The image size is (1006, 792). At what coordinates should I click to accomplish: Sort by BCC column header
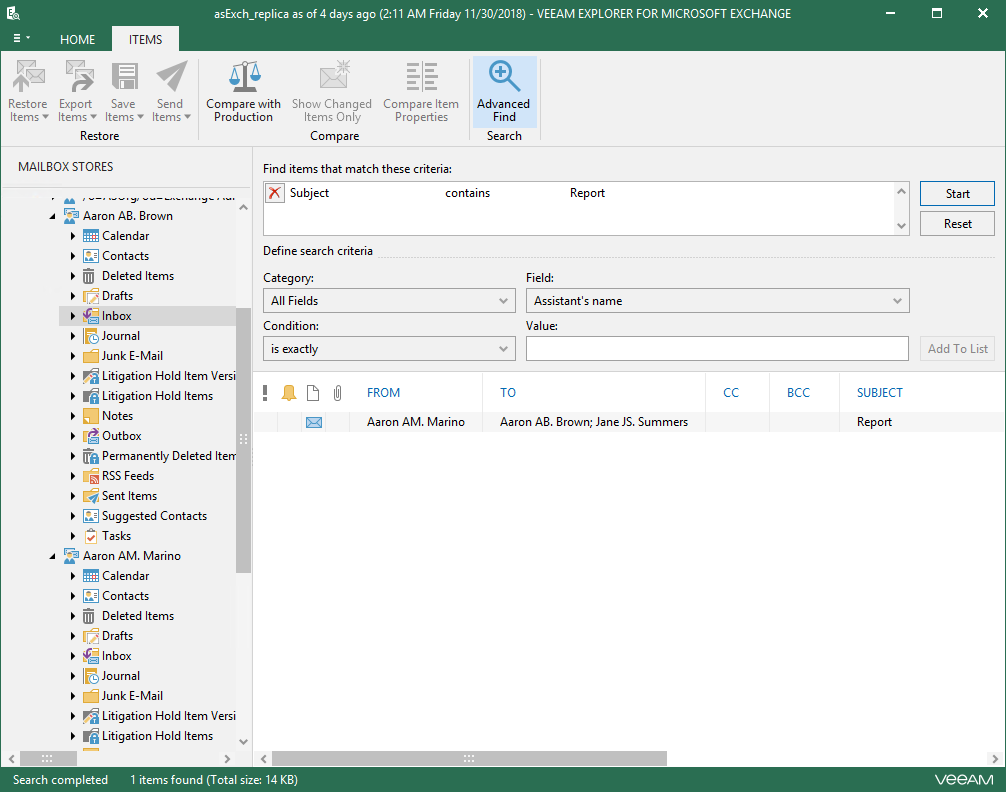(x=798, y=393)
